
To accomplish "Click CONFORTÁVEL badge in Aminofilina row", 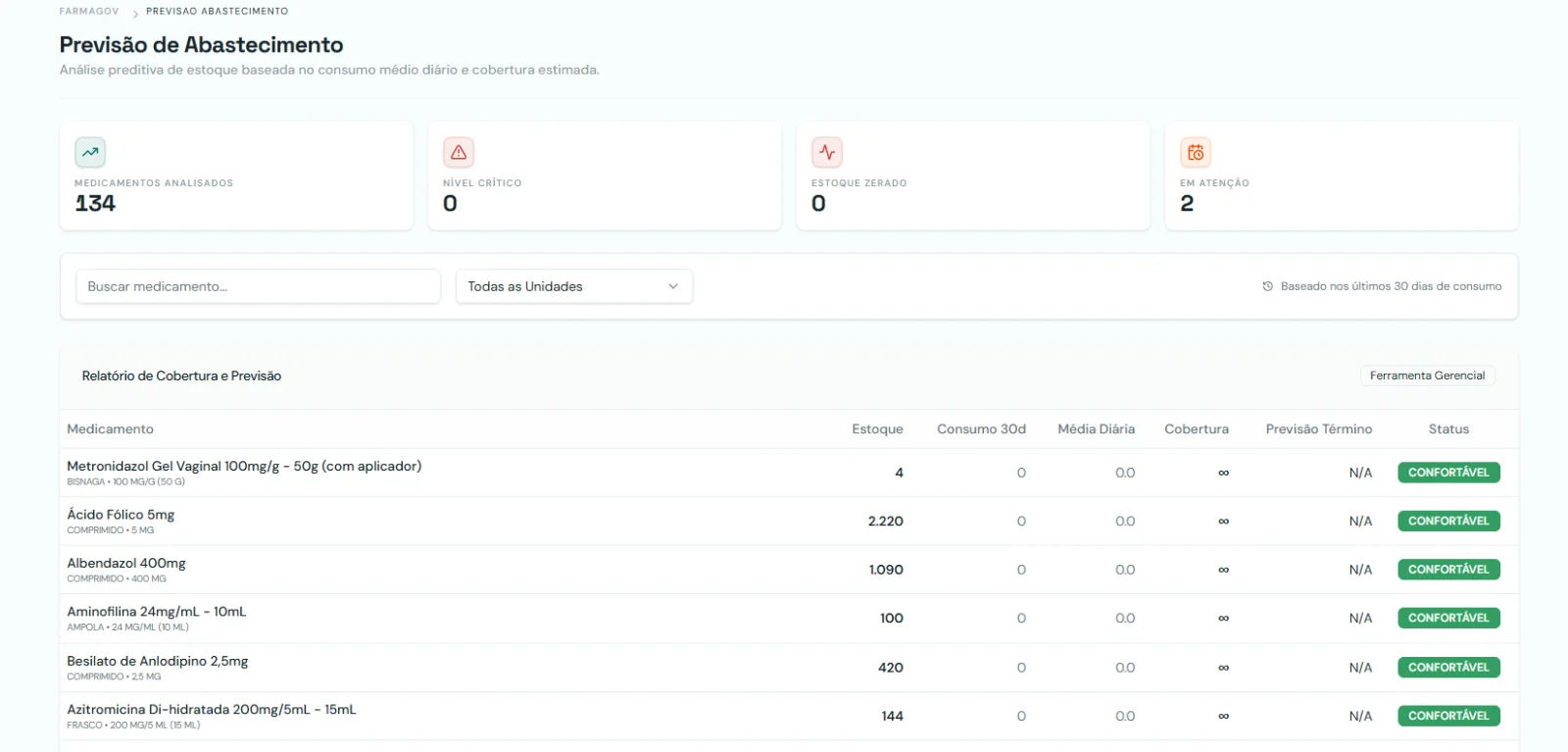I will click(x=1448, y=618).
